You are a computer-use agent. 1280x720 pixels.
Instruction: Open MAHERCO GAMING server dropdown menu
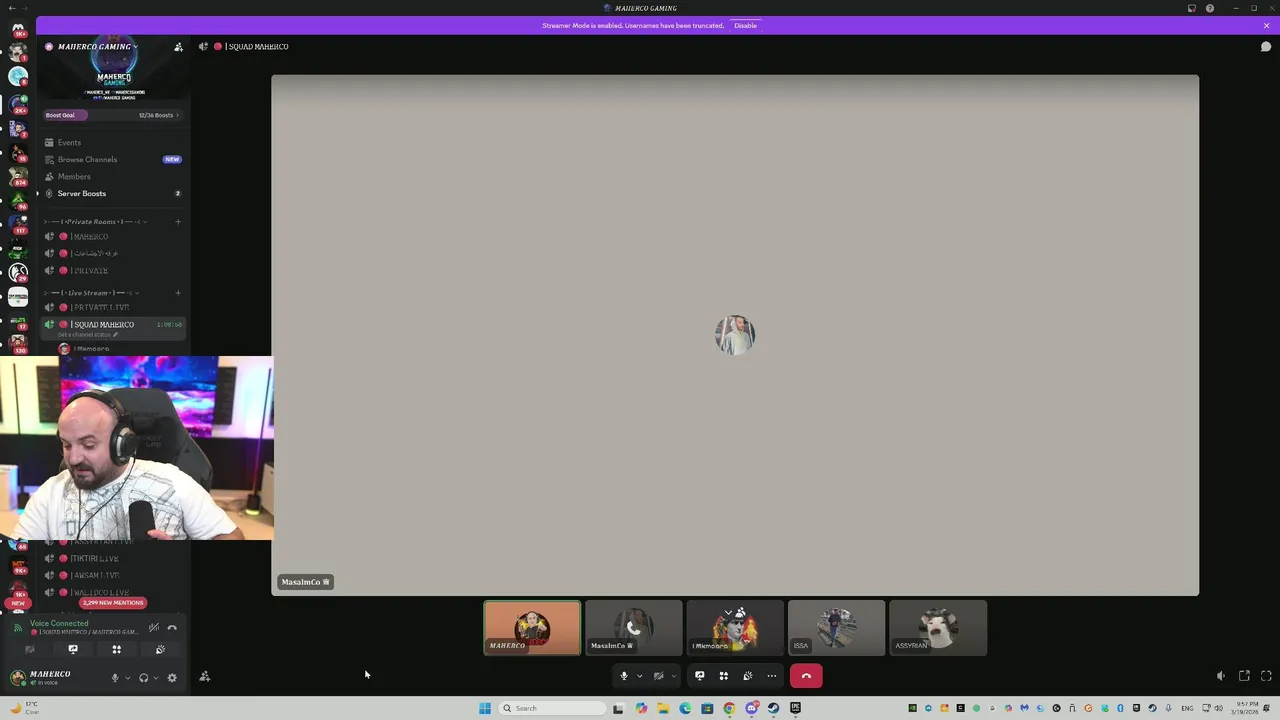pyautogui.click(x=97, y=47)
